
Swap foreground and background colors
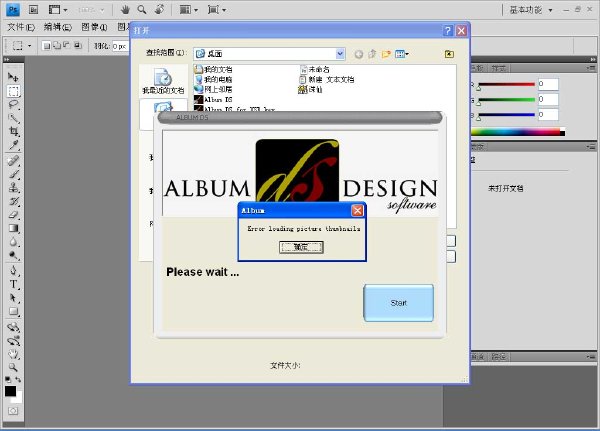18,379
